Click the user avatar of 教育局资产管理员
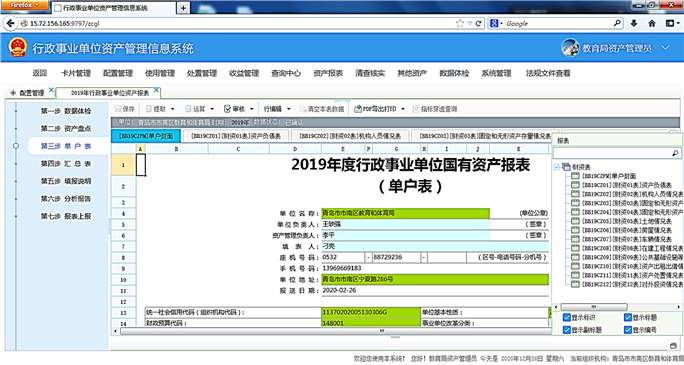The height and width of the screenshot is (365, 684). coord(570,48)
